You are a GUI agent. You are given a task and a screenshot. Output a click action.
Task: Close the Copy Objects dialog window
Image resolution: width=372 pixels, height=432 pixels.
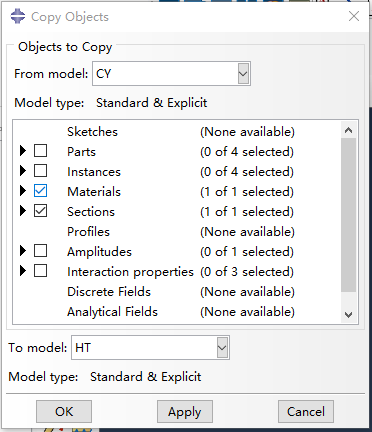pyautogui.click(x=354, y=16)
